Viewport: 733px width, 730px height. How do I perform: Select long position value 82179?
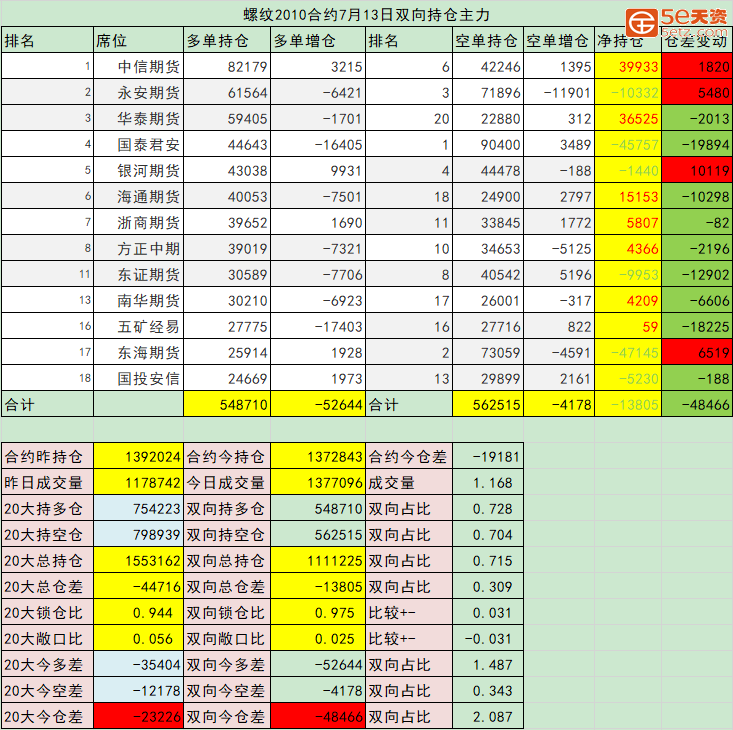click(x=227, y=66)
